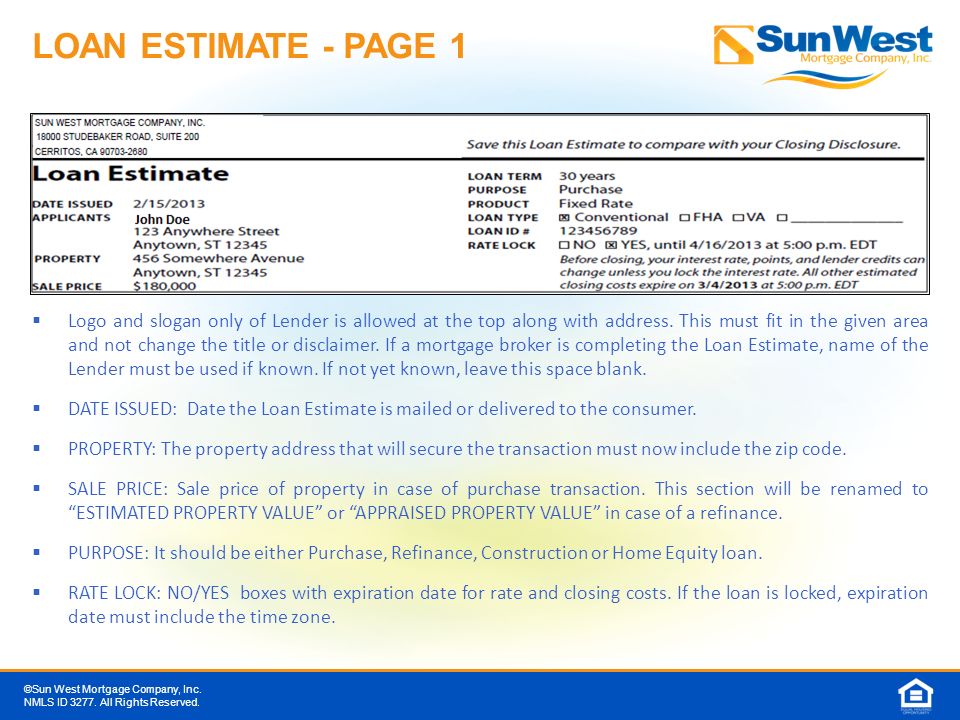Click 'ESTIMATED PROPERTY VALUE' quoted text
This screenshot has height=720, width=960.
pyautogui.click(x=196, y=512)
